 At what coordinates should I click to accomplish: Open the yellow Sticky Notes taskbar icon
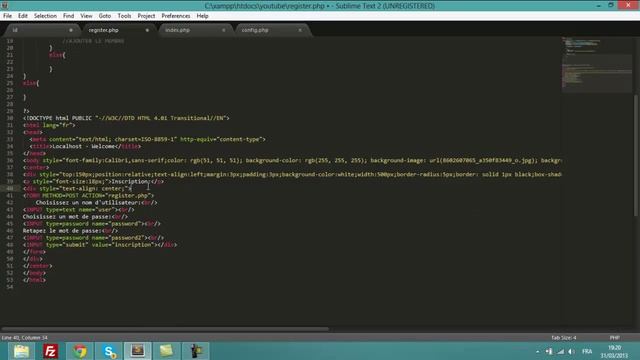(x=166, y=351)
